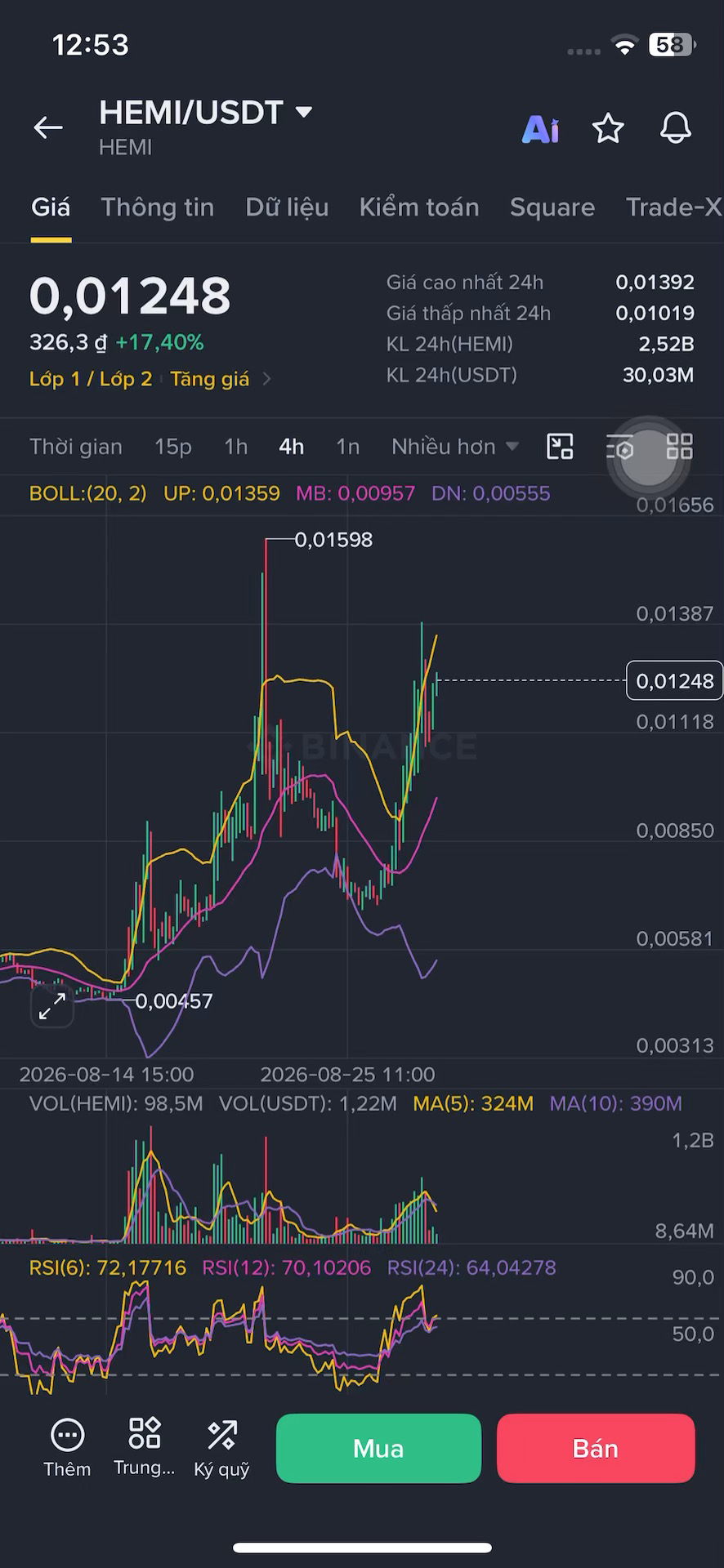Select the Thời gian chart mode
This screenshot has height=1568, width=724.
pyautogui.click(x=76, y=447)
